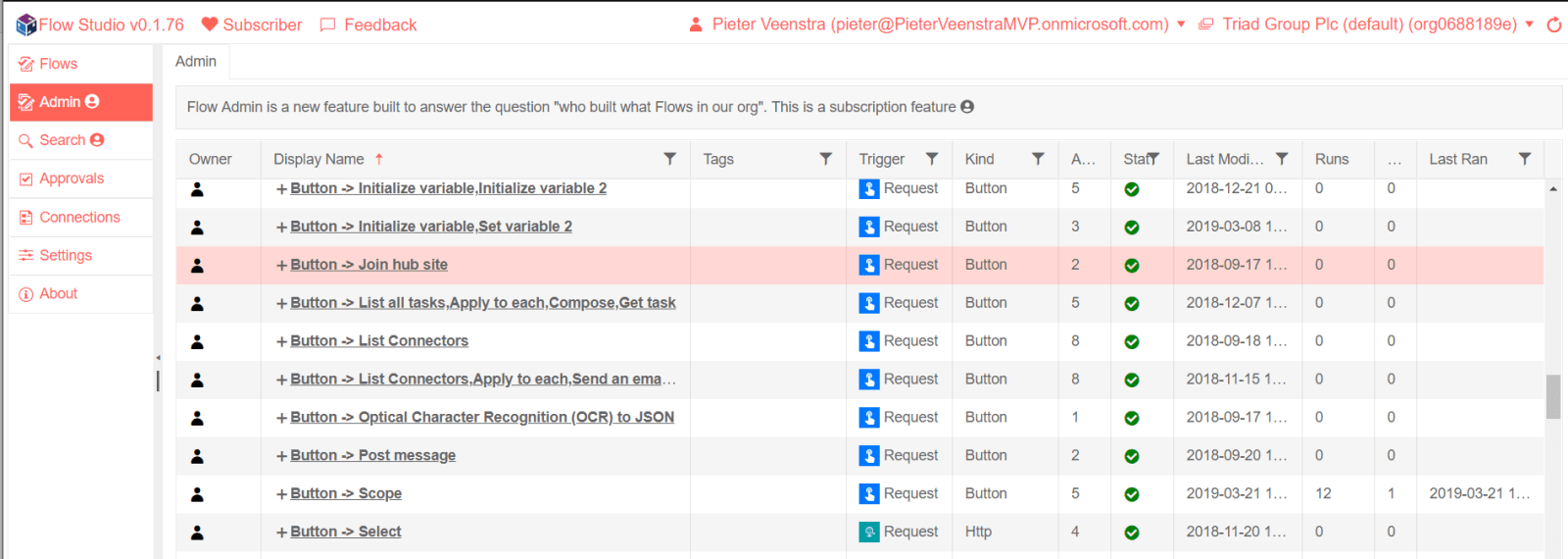The height and width of the screenshot is (559, 1568).
Task: Sort by Display Name column header
Action: point(318,159)
